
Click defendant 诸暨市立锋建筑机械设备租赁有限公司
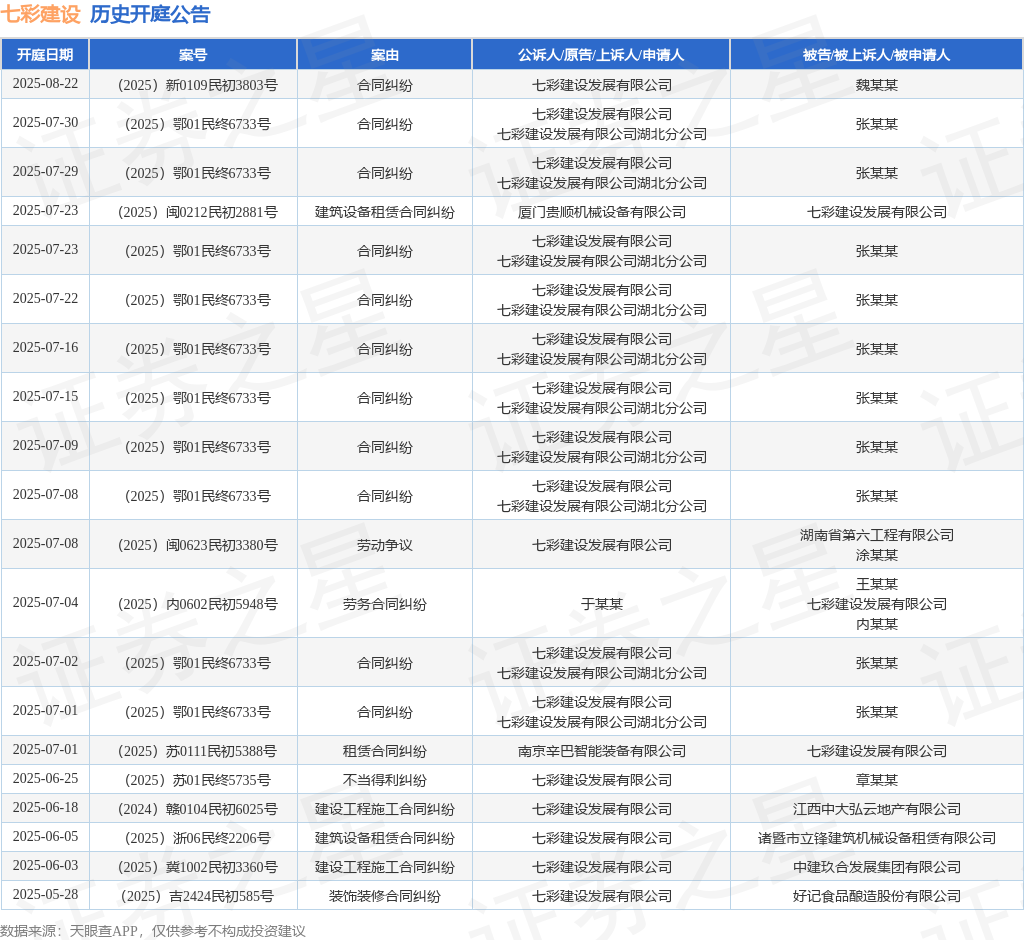(x=876, y=838)
